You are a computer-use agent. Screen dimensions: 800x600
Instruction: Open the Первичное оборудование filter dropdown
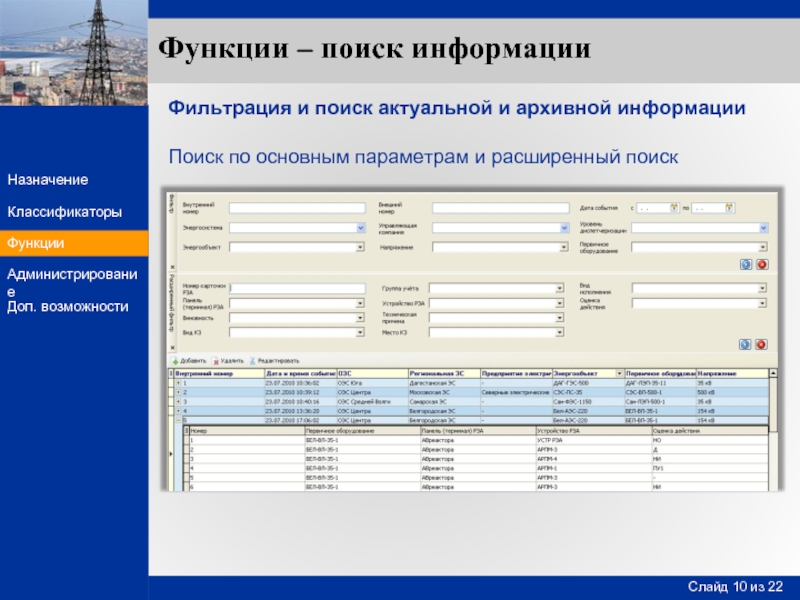763,247
